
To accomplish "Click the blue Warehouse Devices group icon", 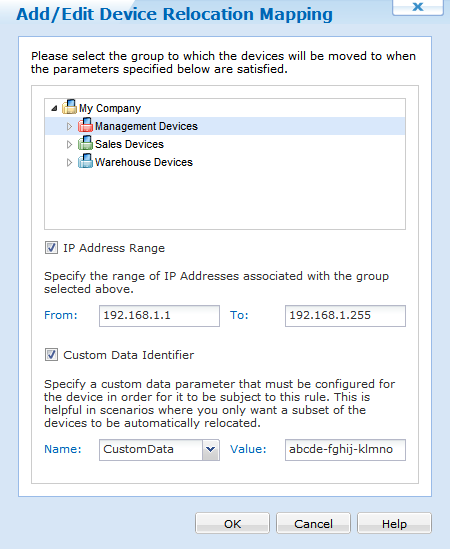I will 85,161.
